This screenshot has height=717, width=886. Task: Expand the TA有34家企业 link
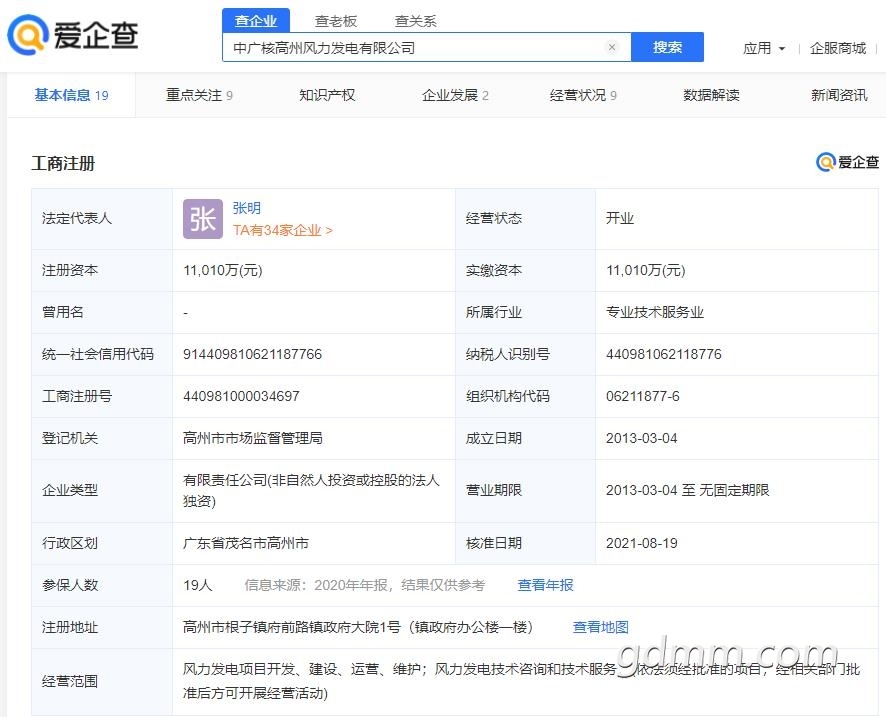pos(283,230)
